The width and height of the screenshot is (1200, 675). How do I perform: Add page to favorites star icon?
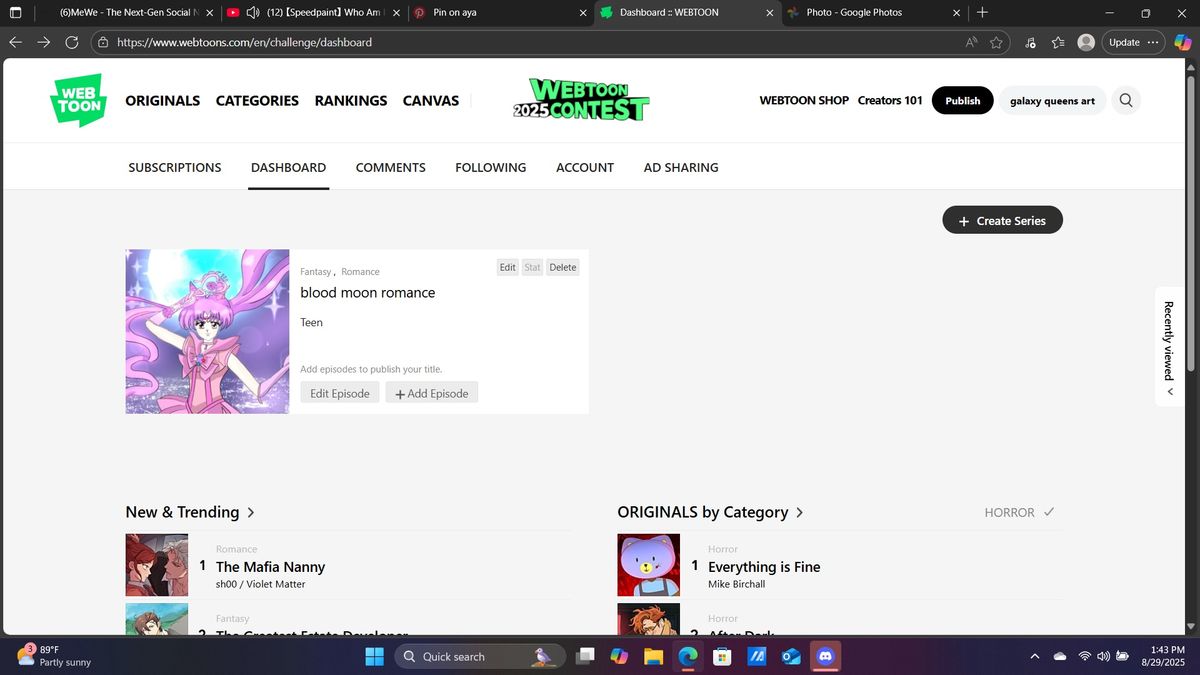point(996,42)
